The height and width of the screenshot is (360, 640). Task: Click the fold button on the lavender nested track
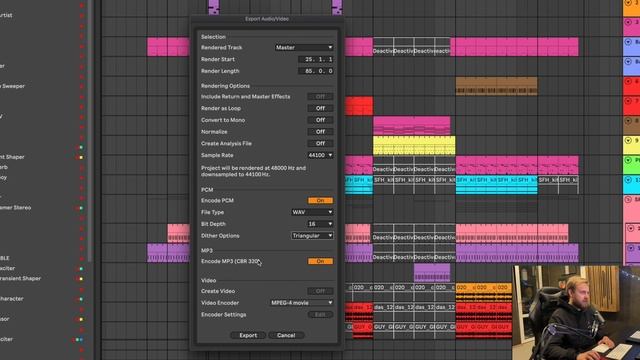tap(631, 248)
